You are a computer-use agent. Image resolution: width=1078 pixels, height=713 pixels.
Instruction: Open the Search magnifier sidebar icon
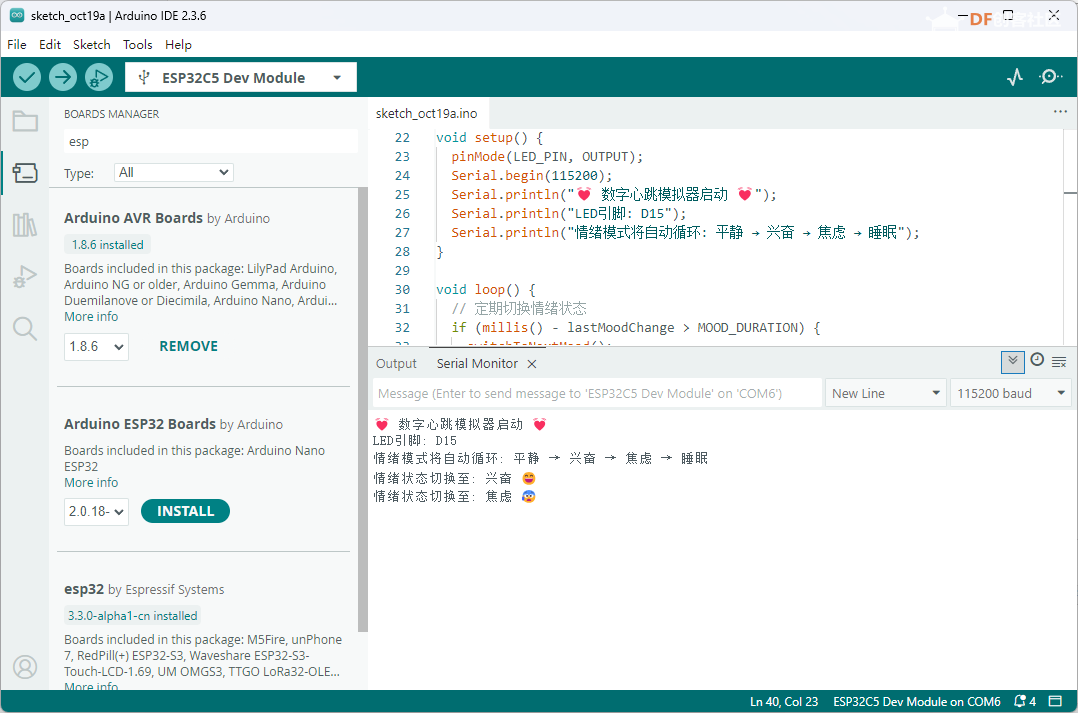[25, 328]
